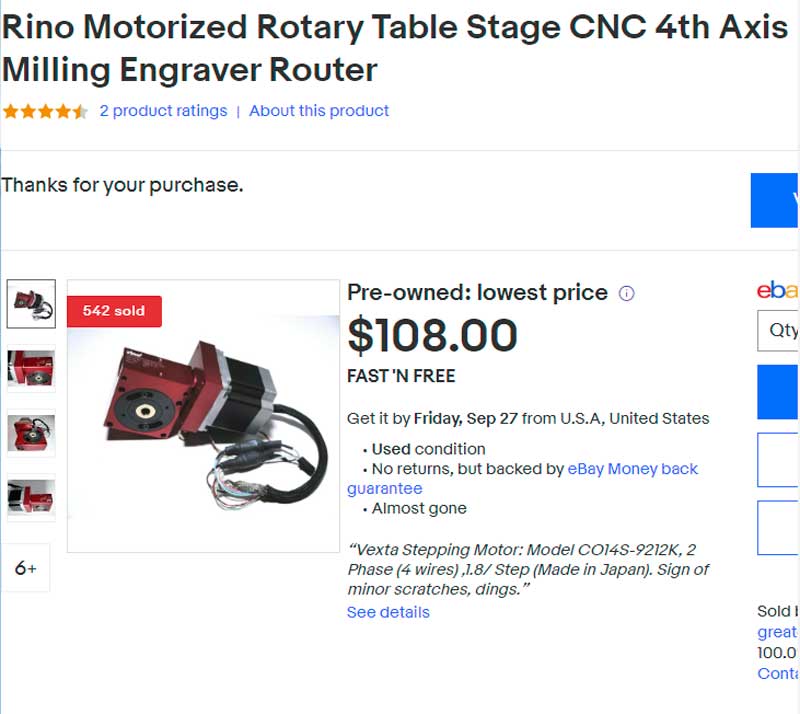This screenshot has width=800, height=714.
Task: Select the fourth product thumbnail
Action: click(31, 497)
